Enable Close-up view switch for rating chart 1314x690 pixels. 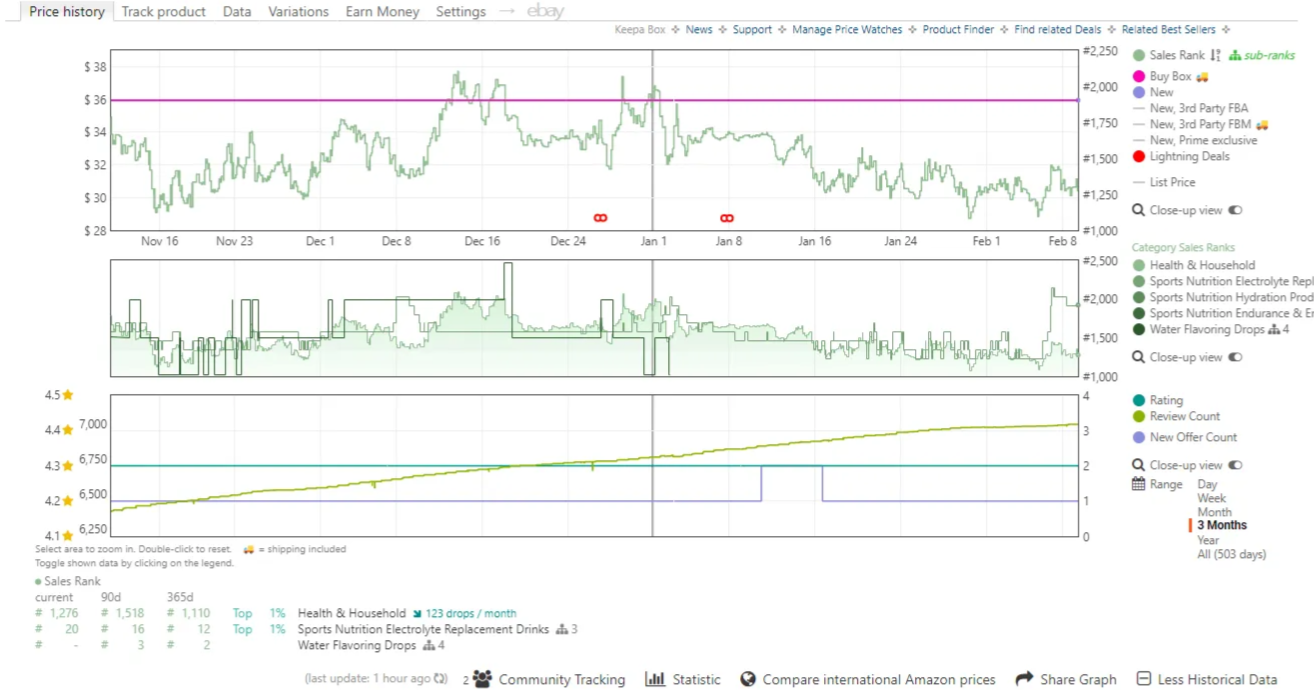[1235, 465]
